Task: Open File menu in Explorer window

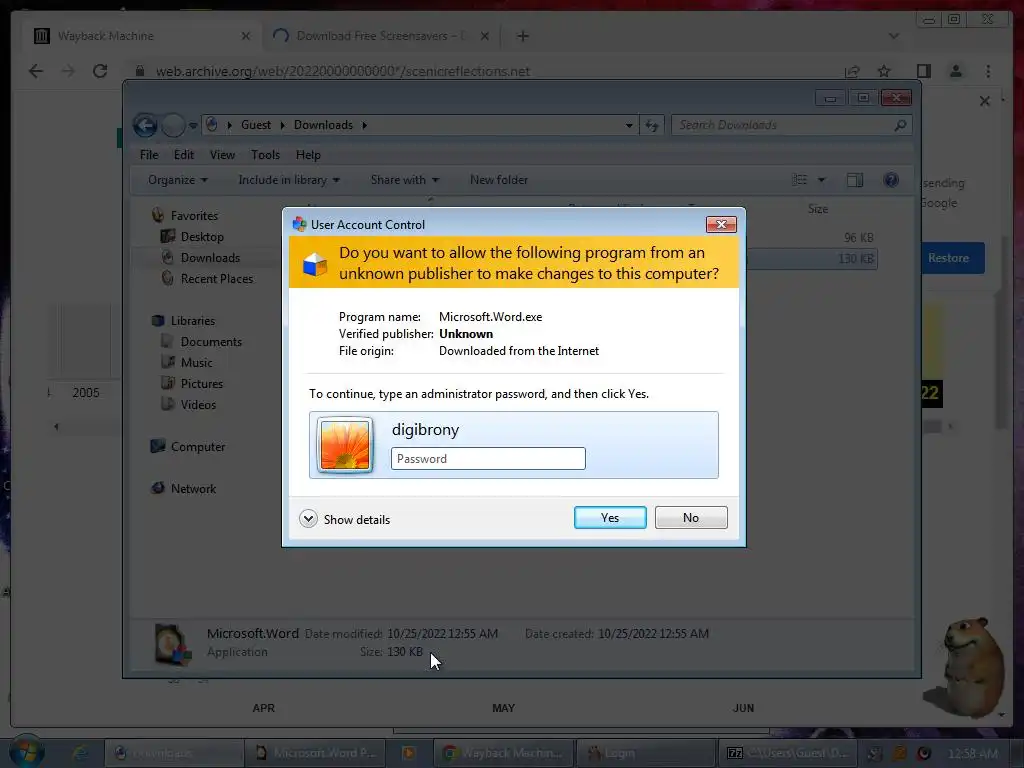Action: pyautogui.click(x=149, y=155)
